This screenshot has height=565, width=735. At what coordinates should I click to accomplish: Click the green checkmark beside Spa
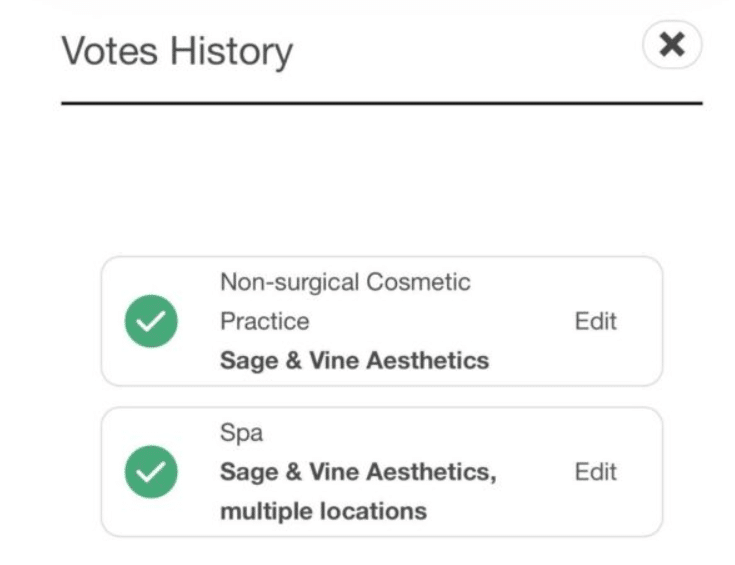pos(151,472)
